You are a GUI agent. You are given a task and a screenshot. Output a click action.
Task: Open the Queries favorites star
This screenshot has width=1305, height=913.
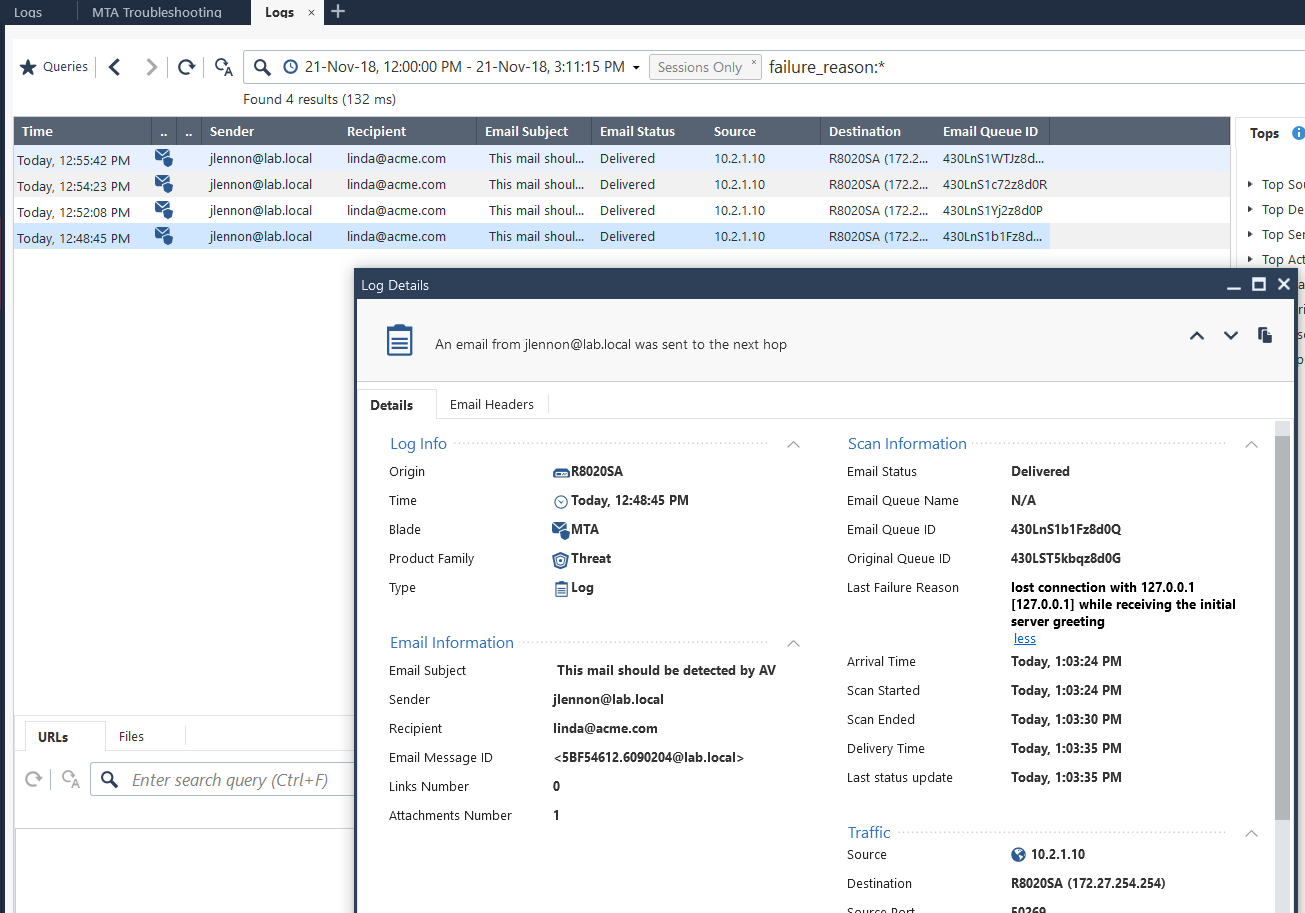(28, 67)
